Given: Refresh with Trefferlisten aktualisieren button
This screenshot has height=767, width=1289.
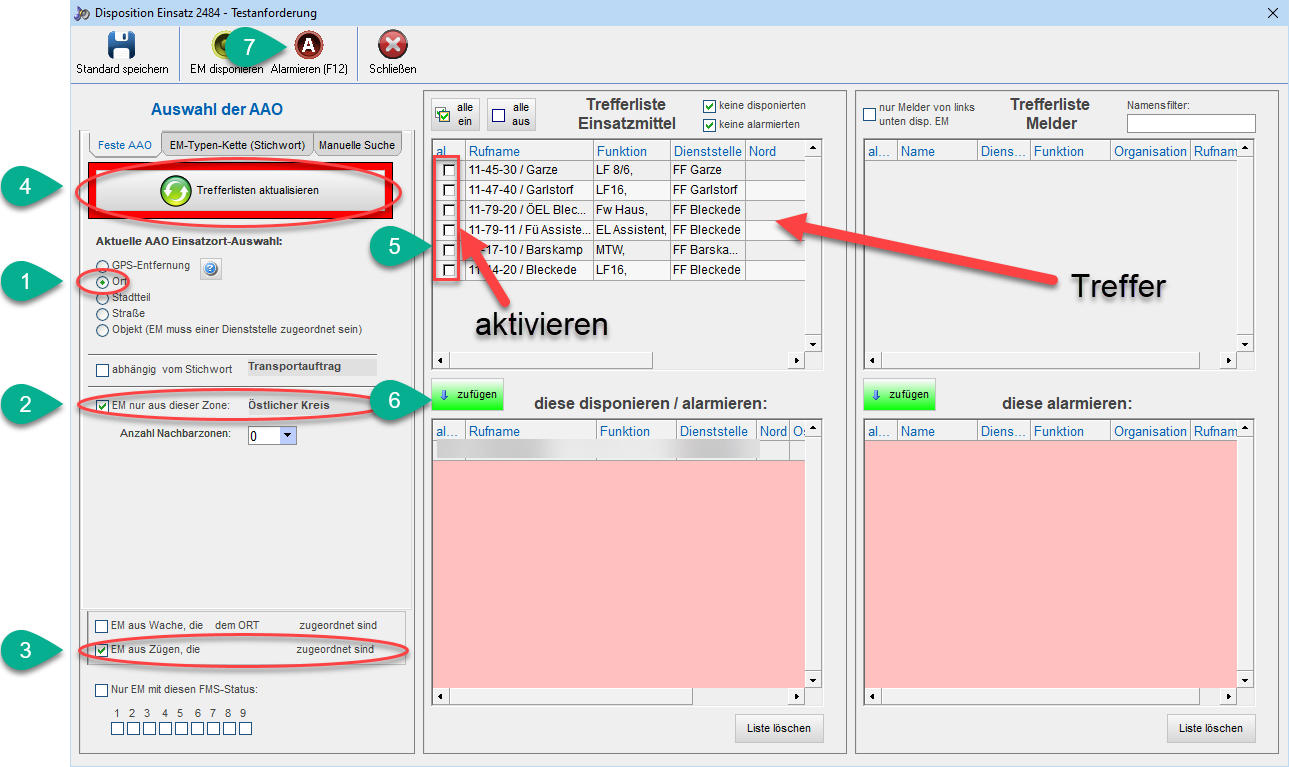Looking at the screenshot, I should coord(238,190).
